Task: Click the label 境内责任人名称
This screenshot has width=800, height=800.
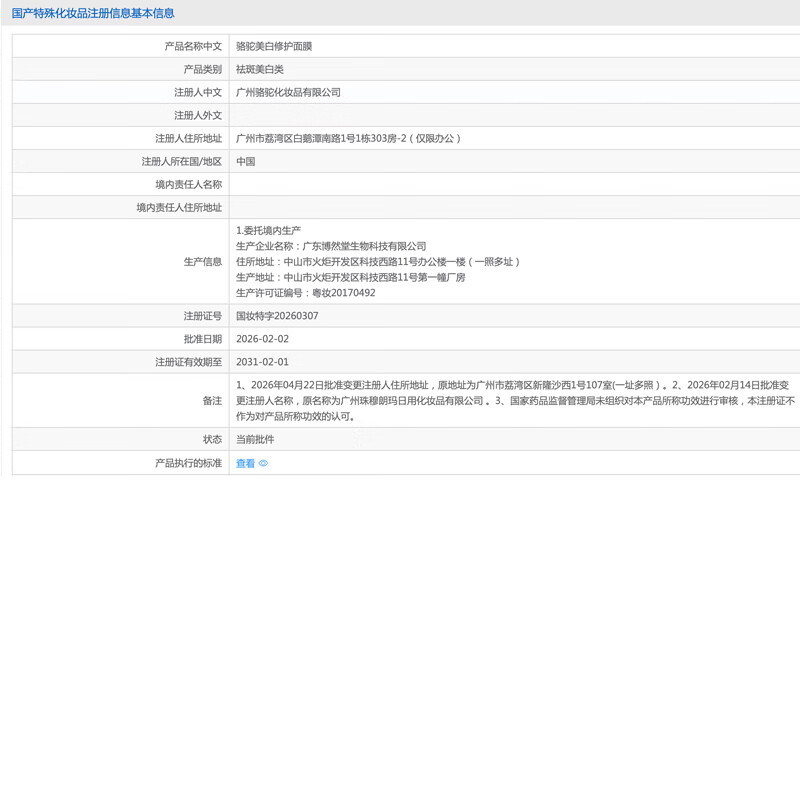Action: pyautogui.click(x=189, y=184)
